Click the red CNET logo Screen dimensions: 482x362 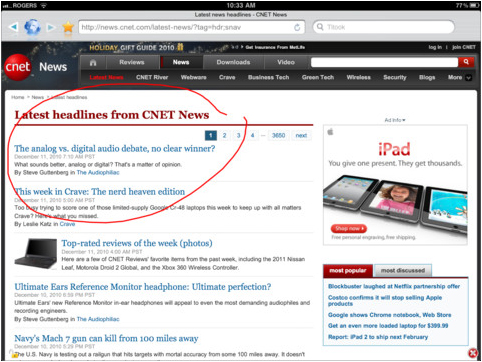pyautogui.click(x=18, y=67)
